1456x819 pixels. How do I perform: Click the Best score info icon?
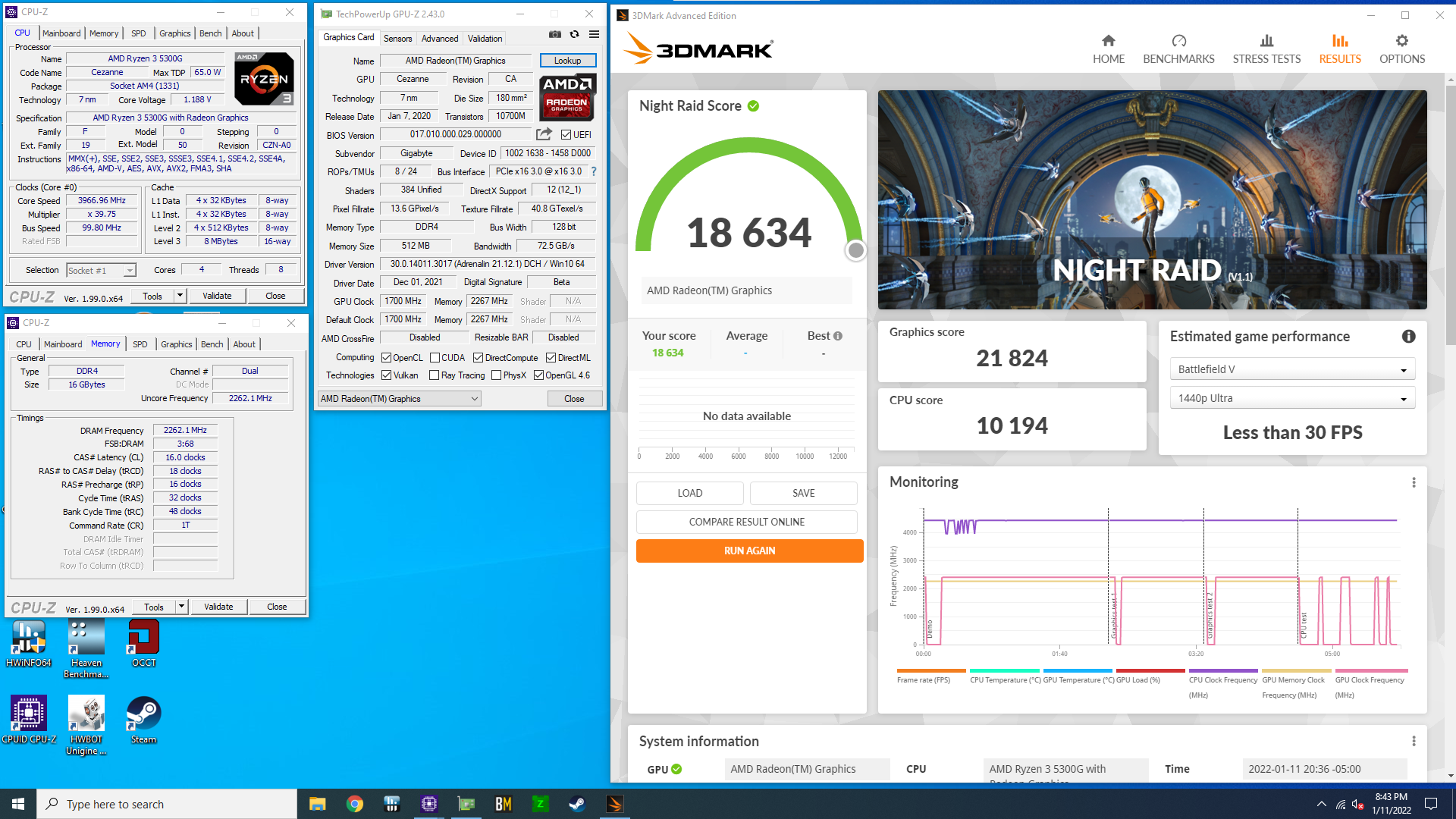tap(838, 336)
